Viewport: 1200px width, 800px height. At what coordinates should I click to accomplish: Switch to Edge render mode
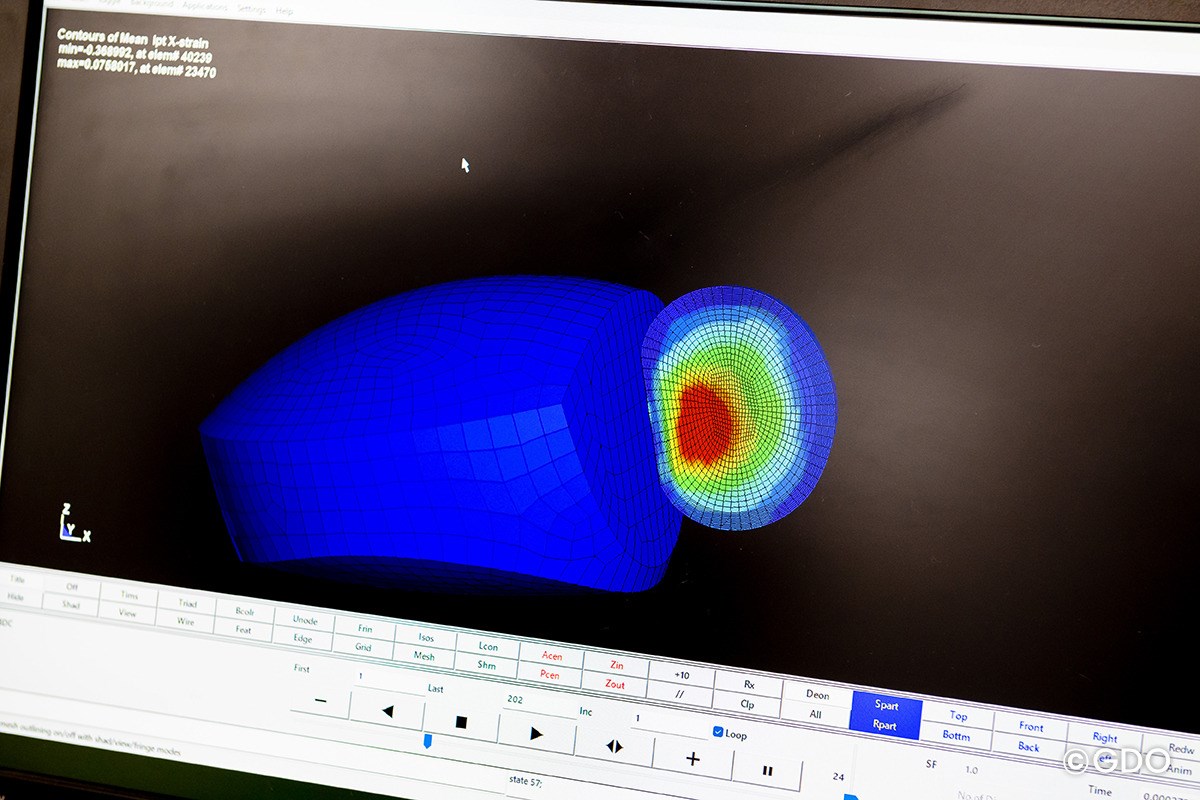303,638
